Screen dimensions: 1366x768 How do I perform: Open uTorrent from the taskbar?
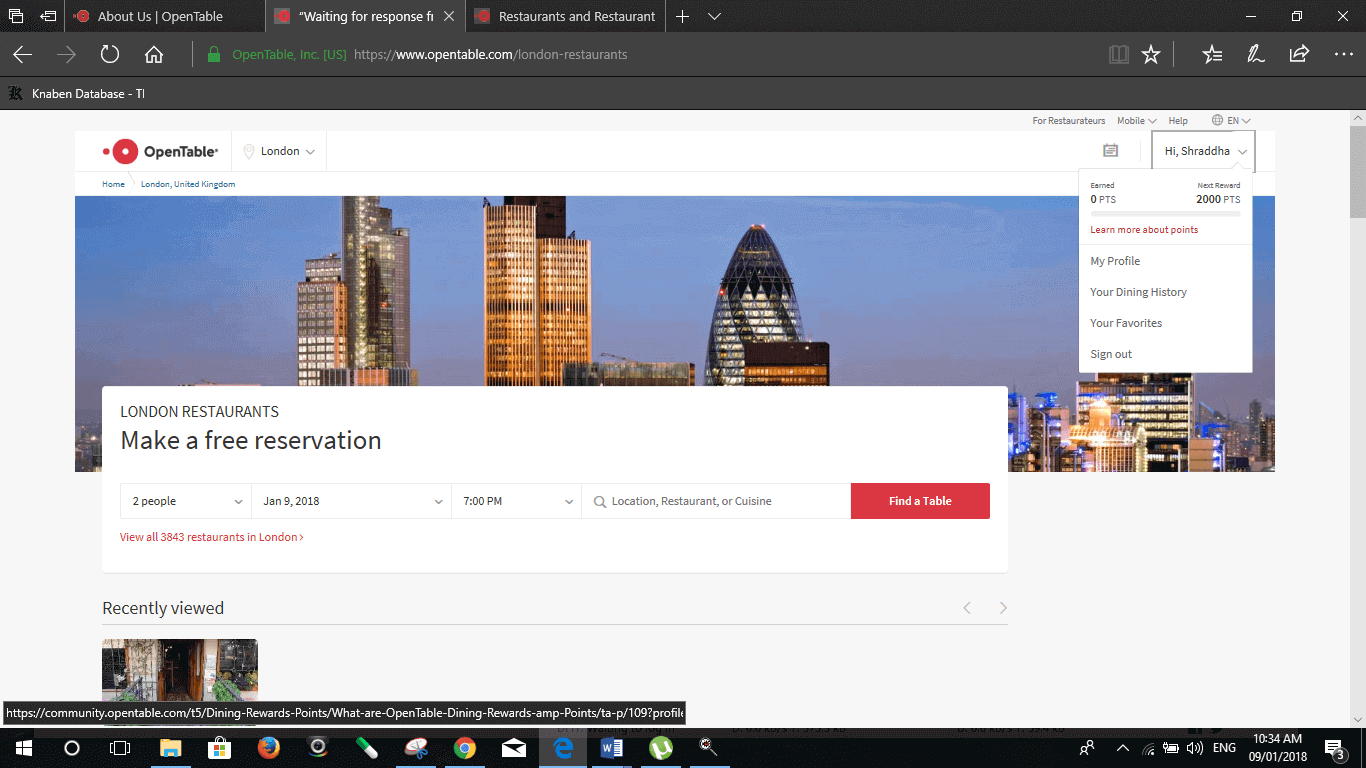click(x=661, y=748)
